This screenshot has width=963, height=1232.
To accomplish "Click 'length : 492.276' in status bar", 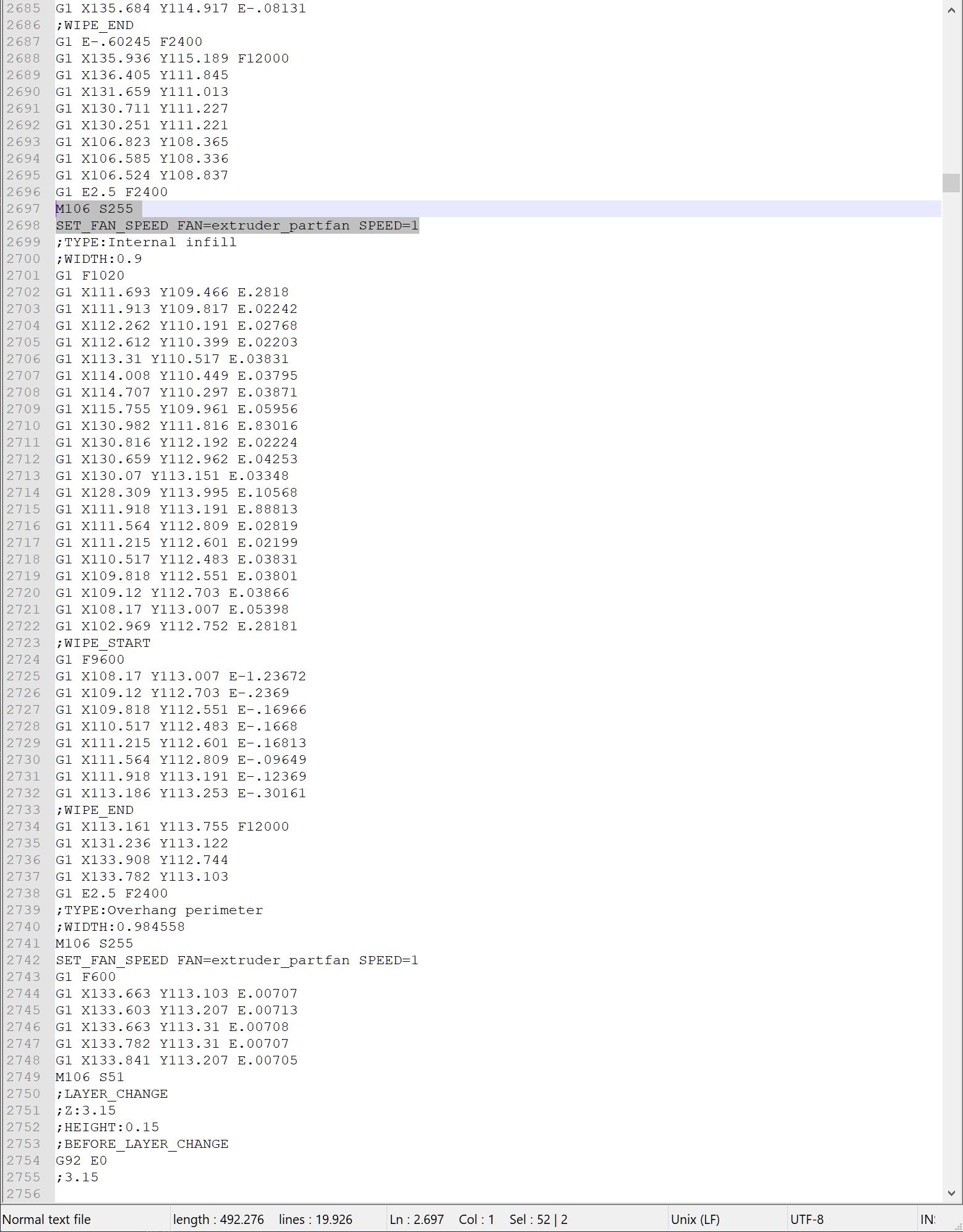I will (x=218, y=1219).
